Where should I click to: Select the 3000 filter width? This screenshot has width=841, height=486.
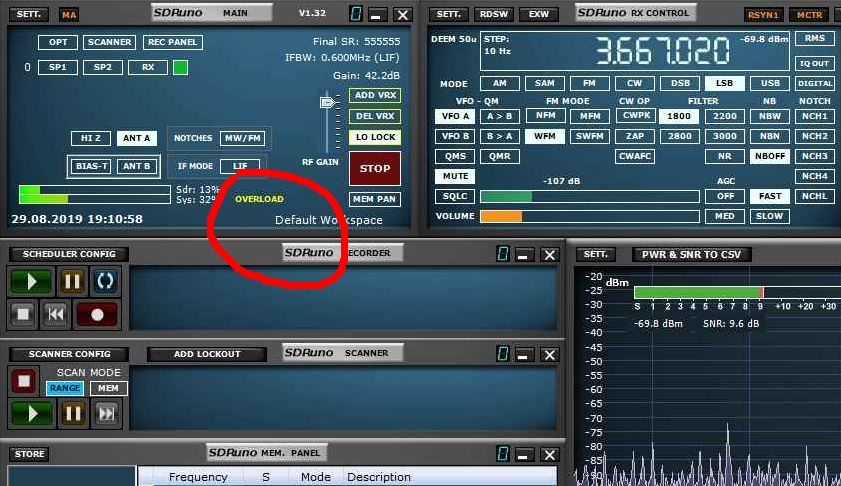tap(725, 136)
